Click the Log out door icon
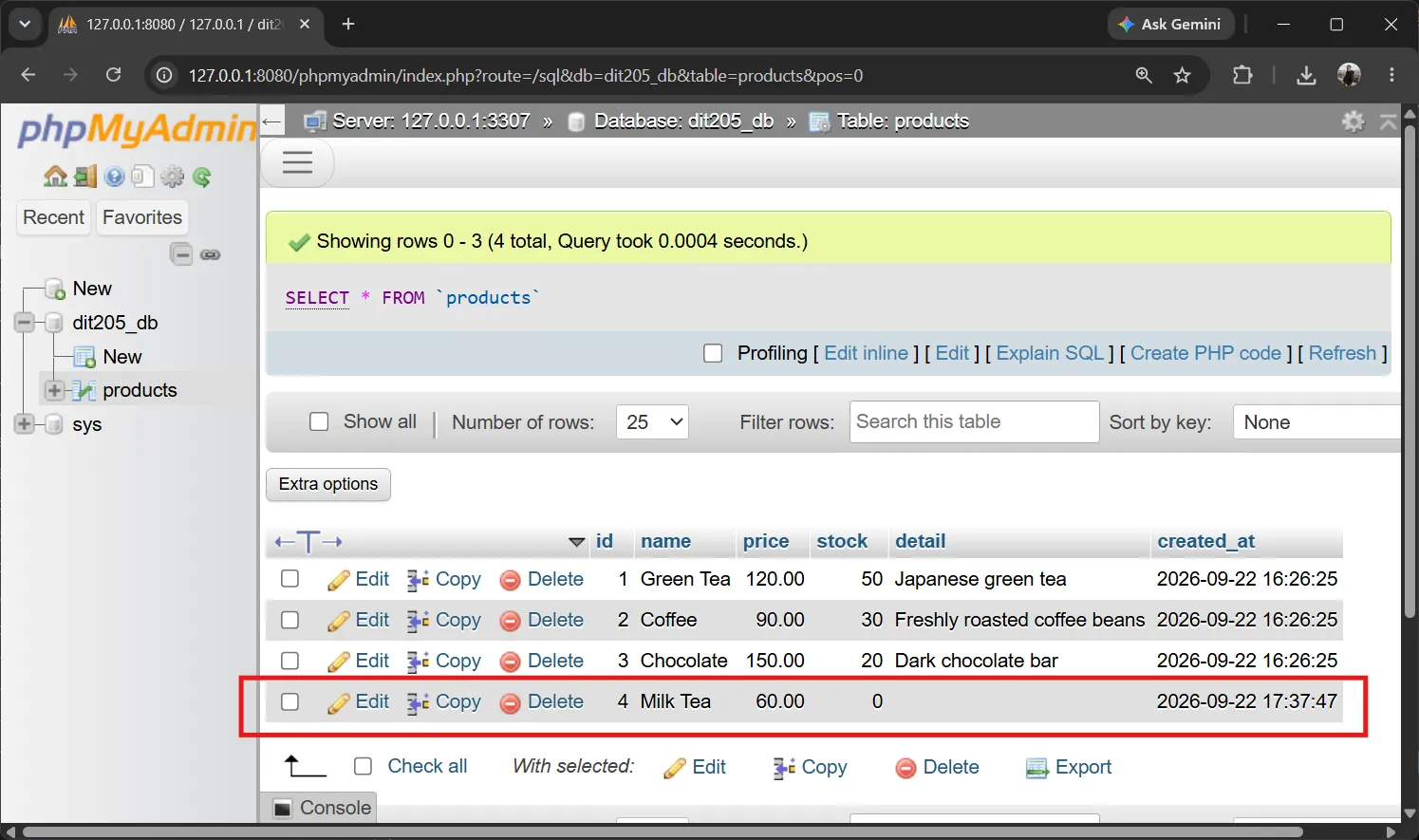Image resolution: width=1419 pixels, height=840 pixels. point(85,177)
